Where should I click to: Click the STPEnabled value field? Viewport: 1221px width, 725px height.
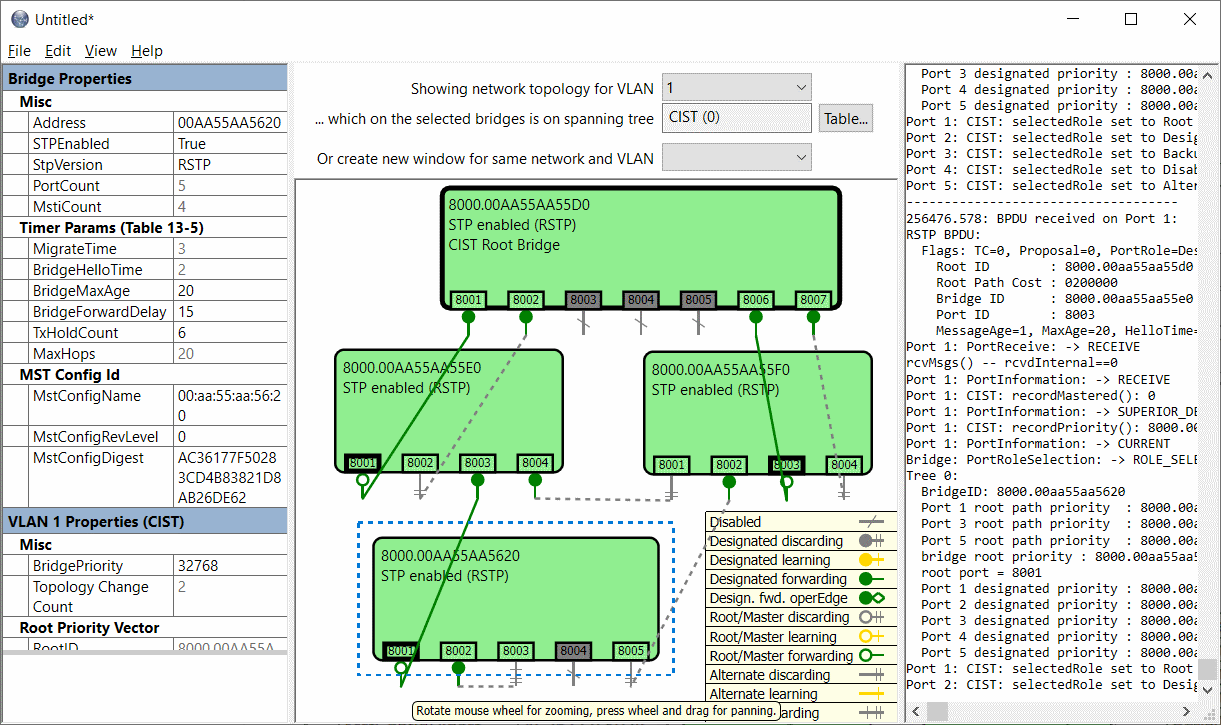pyautogui.click(x=229, y=144)
